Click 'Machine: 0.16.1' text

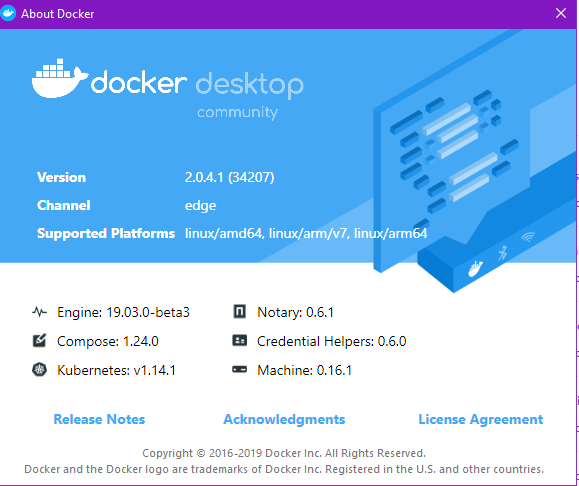tap(305, 370)
